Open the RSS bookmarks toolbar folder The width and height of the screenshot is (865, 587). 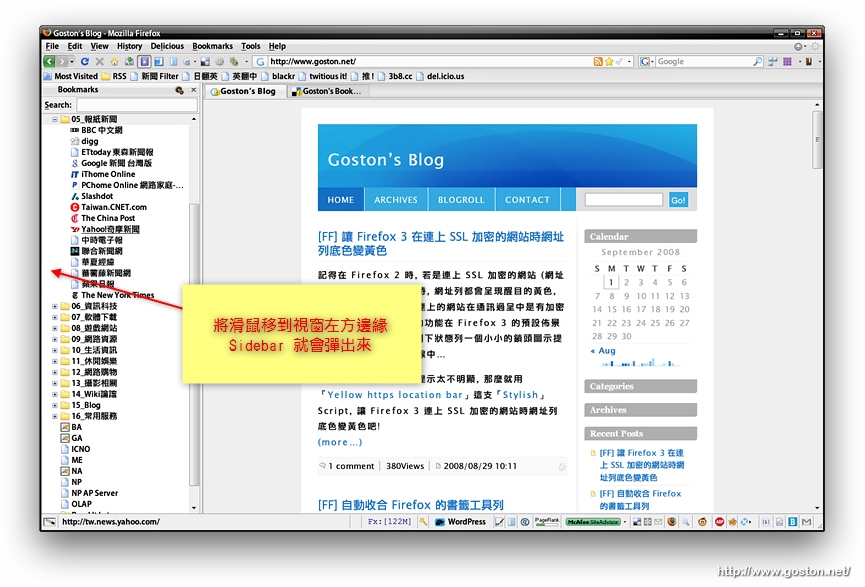(x=114, y=76)
